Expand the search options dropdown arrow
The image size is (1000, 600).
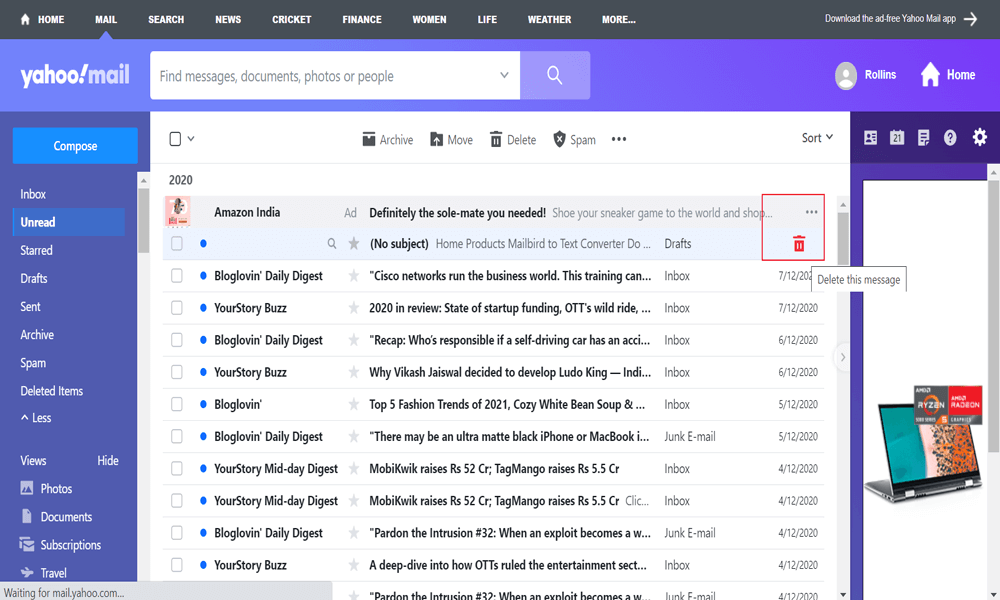click(504, 76)
